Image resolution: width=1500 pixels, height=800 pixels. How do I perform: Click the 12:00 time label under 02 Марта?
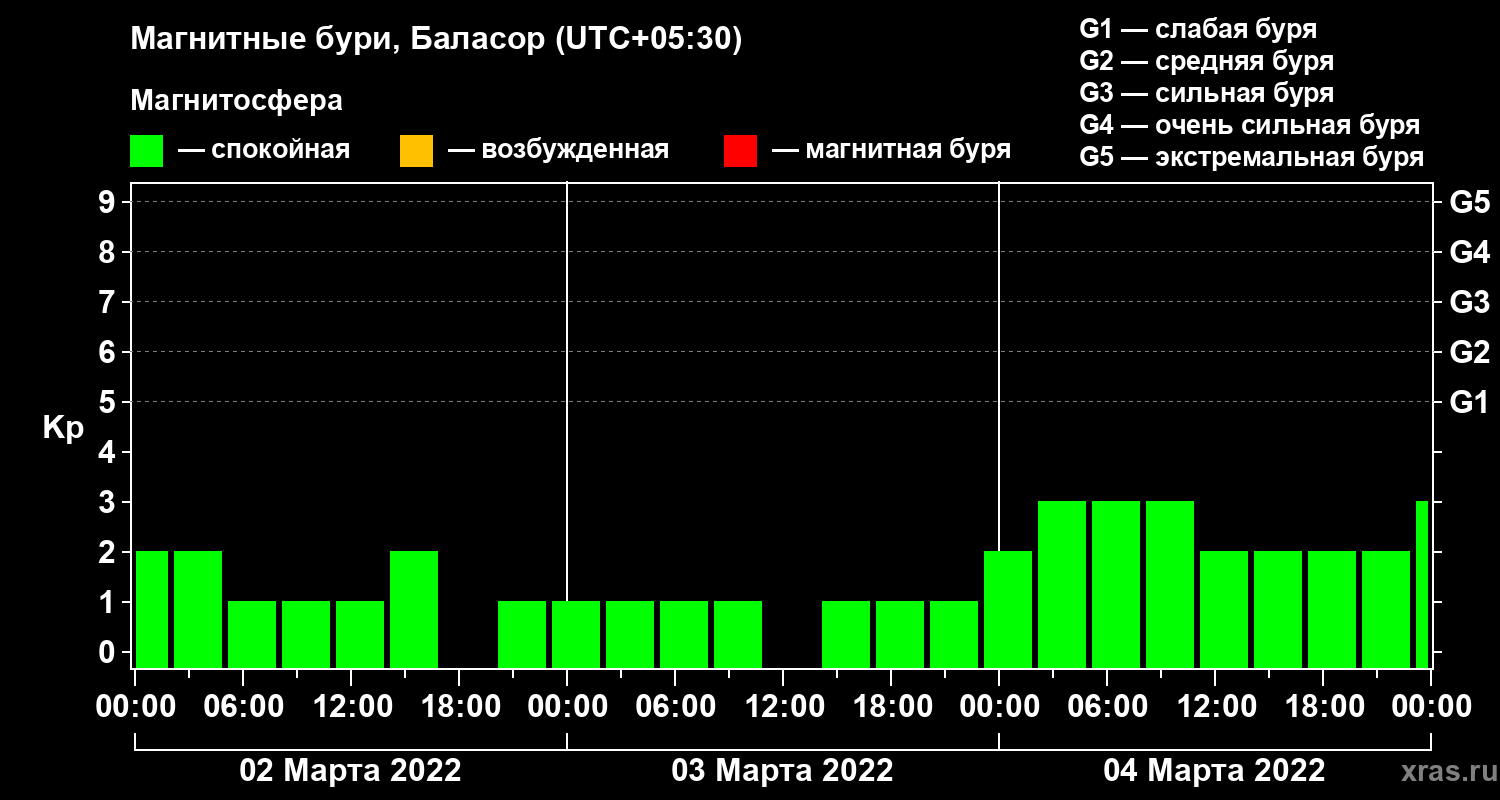351,706
